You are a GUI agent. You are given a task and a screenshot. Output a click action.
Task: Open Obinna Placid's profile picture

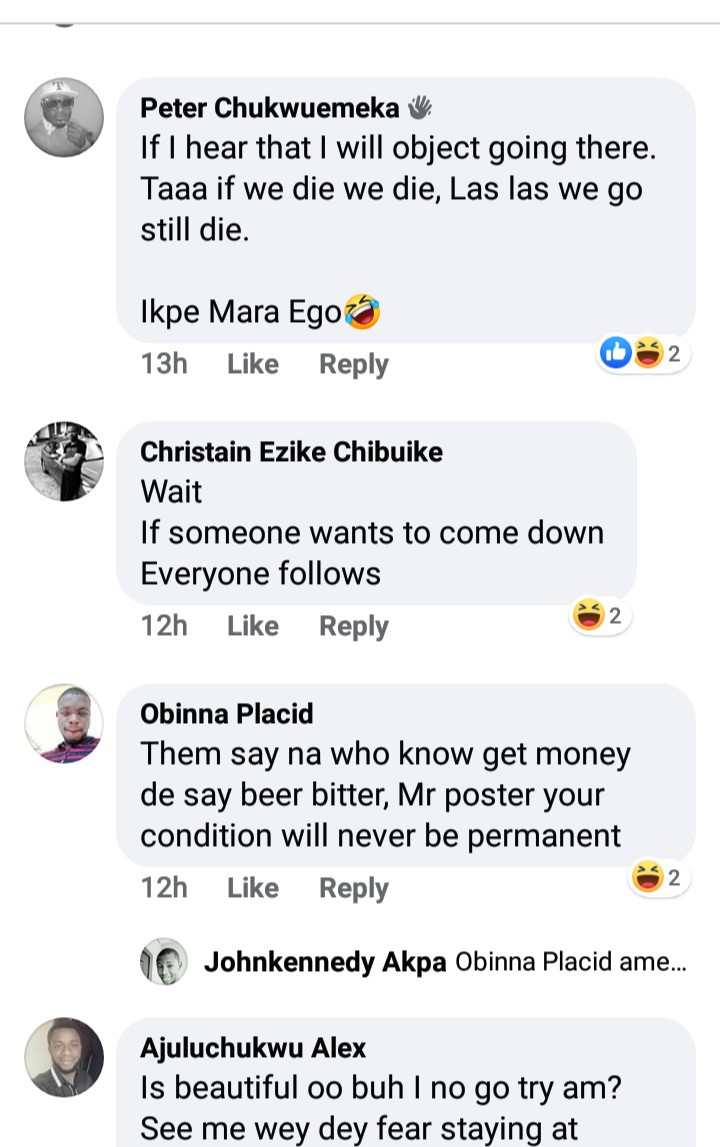pyautogui.click(x=64, y=724)
